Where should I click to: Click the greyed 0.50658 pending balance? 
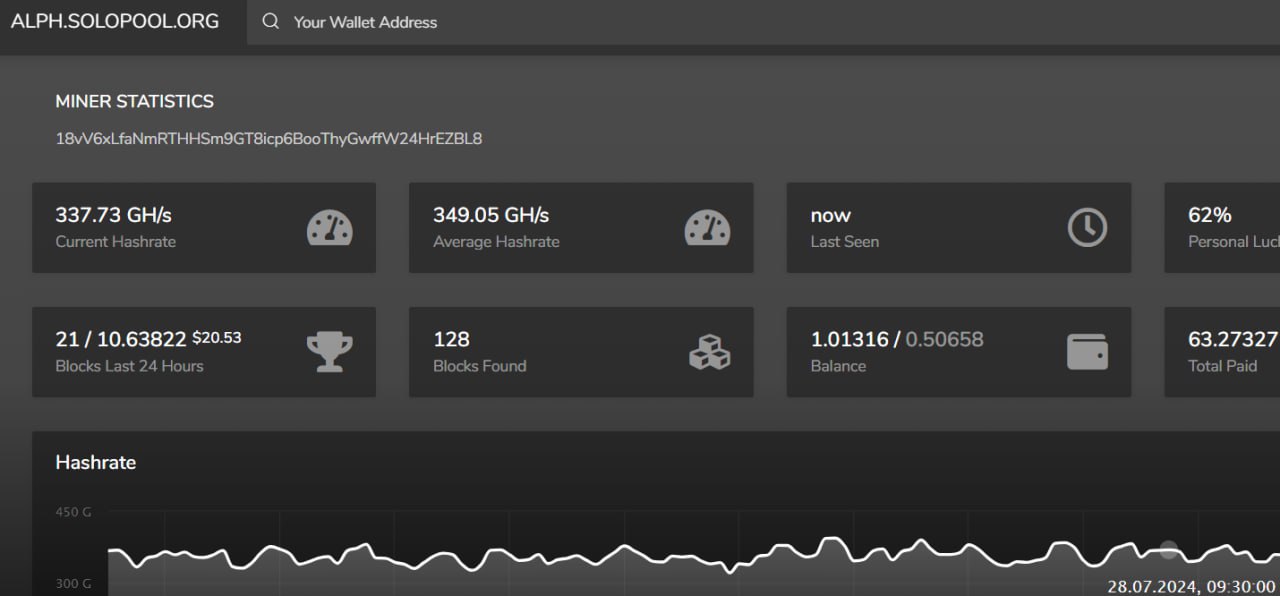click(944, 339)
